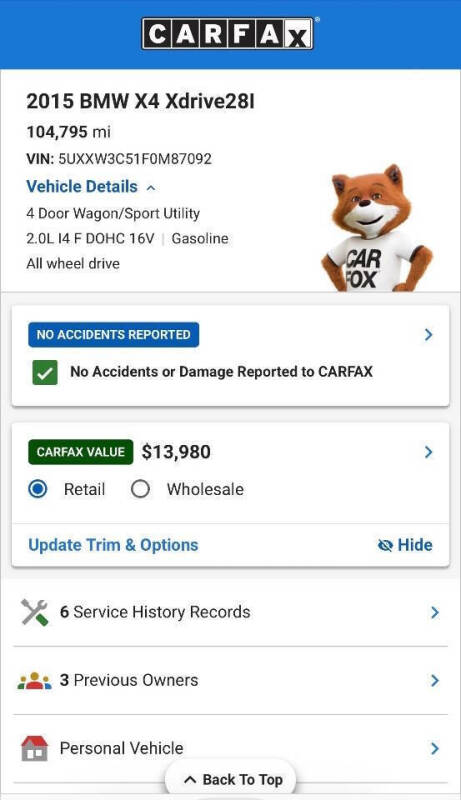The height and width of the screenshot is (800, 461).
Task: Click the blue NO ACCIDENTS REPORTED badge
Action: (x=113, y=335)
